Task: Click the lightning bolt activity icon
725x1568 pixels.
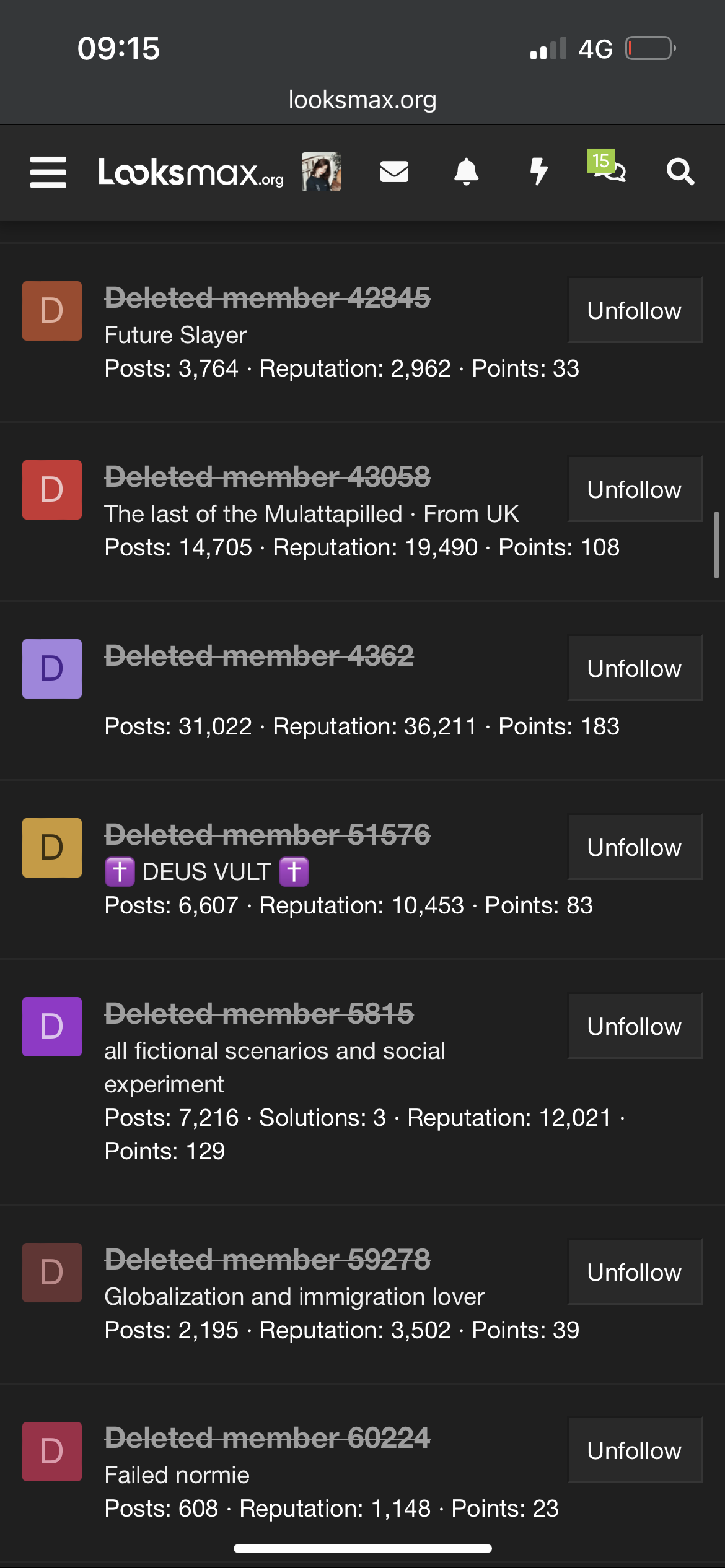Action: pyautogui.click(x=538, y=172)
